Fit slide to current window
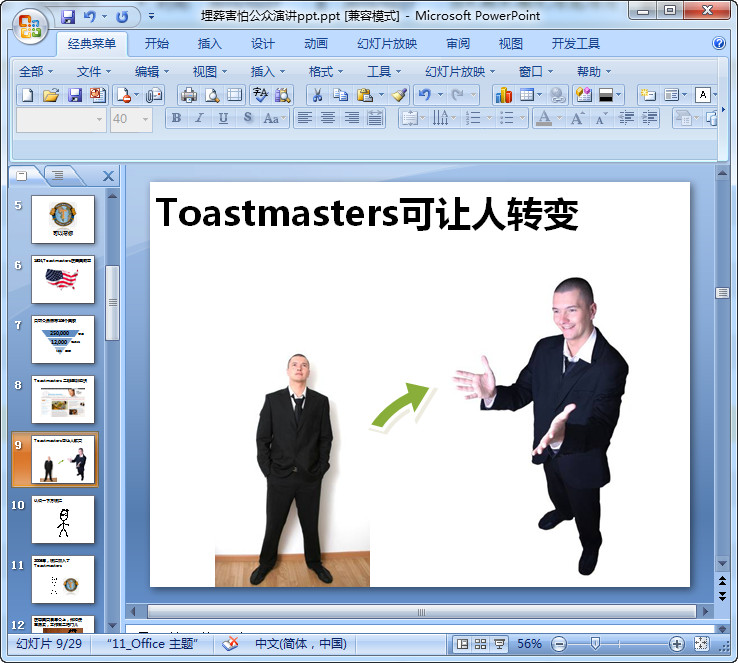738x663 pixels. coord(701,644)
